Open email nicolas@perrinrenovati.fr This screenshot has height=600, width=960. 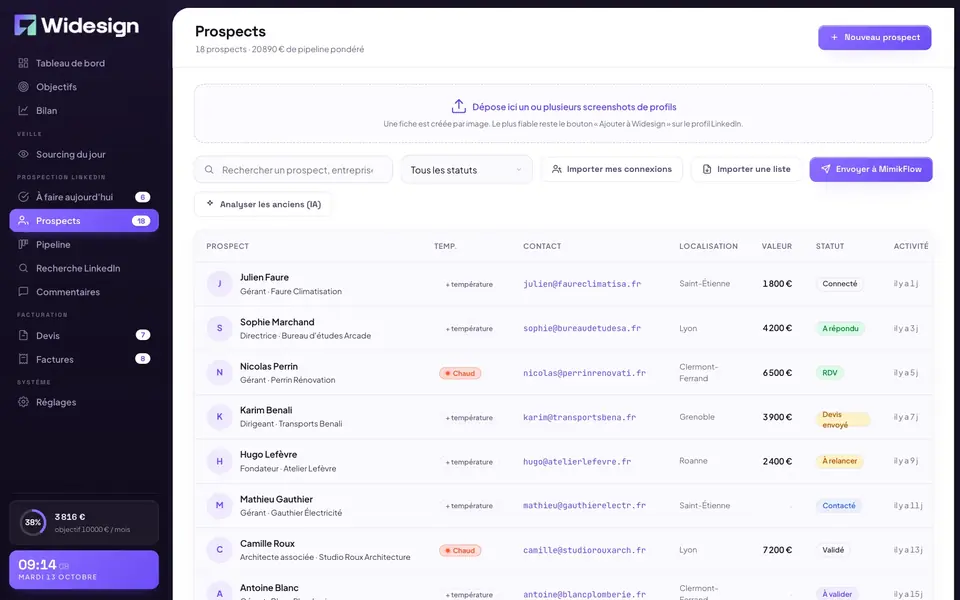pos(585,373)
